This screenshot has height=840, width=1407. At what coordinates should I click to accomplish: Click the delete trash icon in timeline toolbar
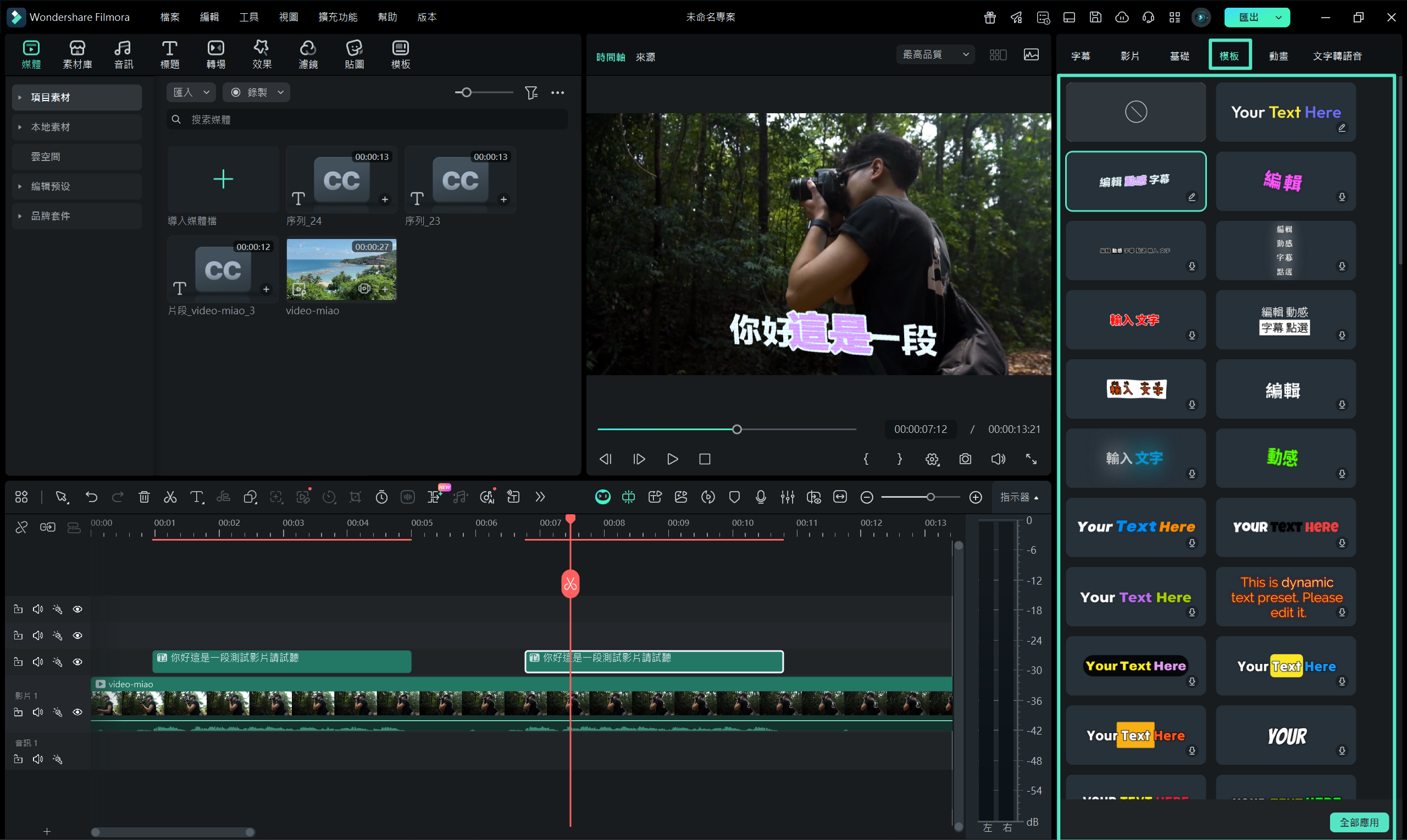(x=144, y=497)
